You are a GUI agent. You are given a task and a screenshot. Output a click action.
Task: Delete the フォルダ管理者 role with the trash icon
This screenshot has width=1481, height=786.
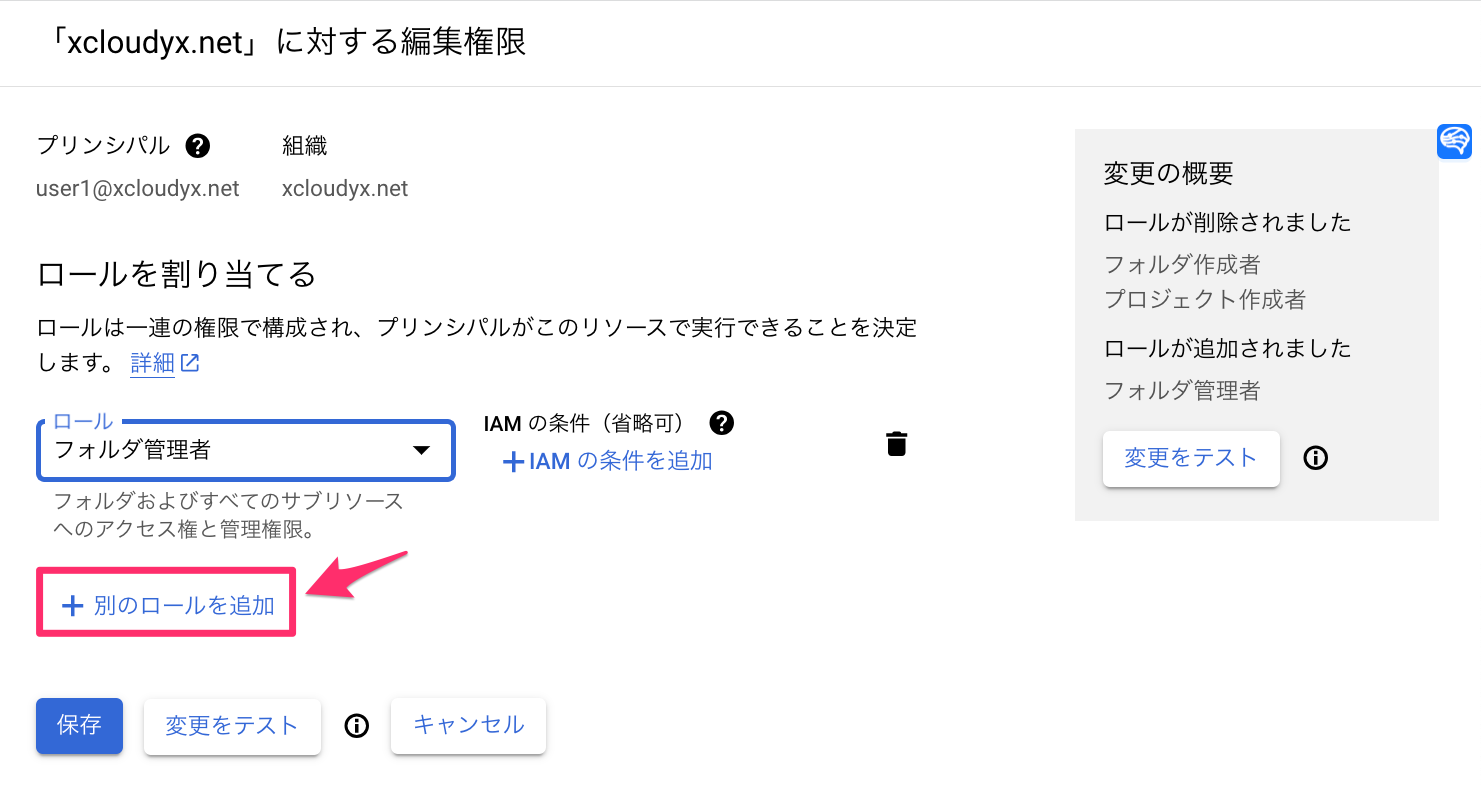(x=896, y=443)
